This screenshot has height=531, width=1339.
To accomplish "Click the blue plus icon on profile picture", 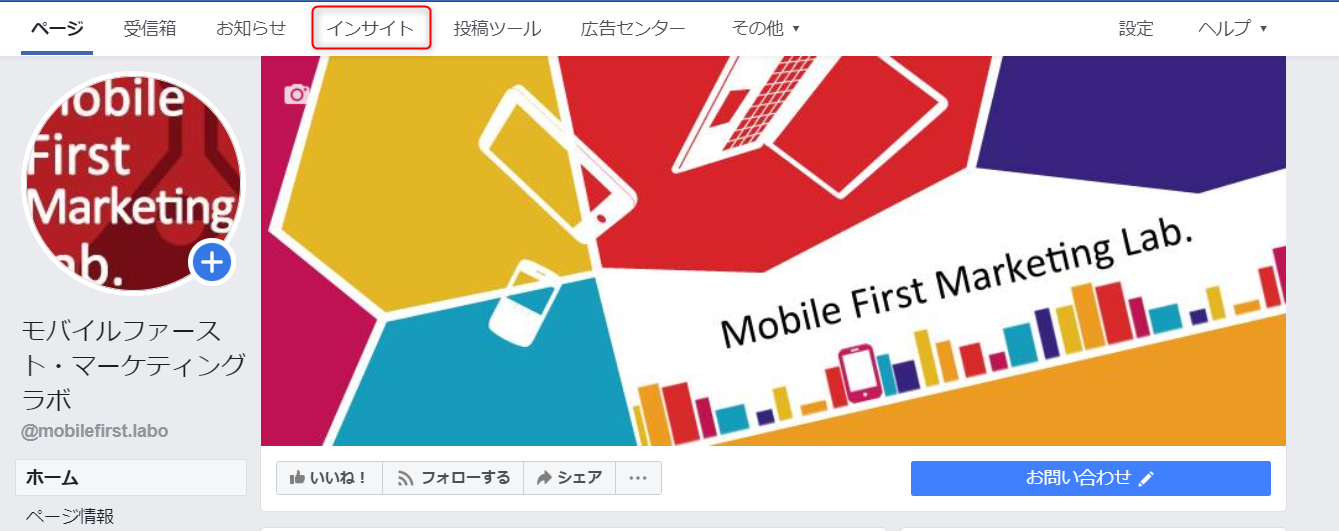I will pyautogui.click(x=212, y=263).
